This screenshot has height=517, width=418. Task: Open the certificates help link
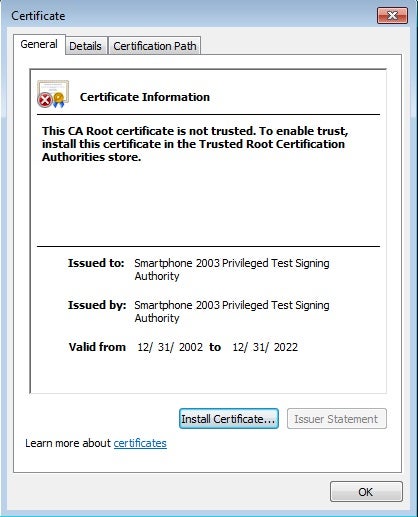click(x=140, y=443)
